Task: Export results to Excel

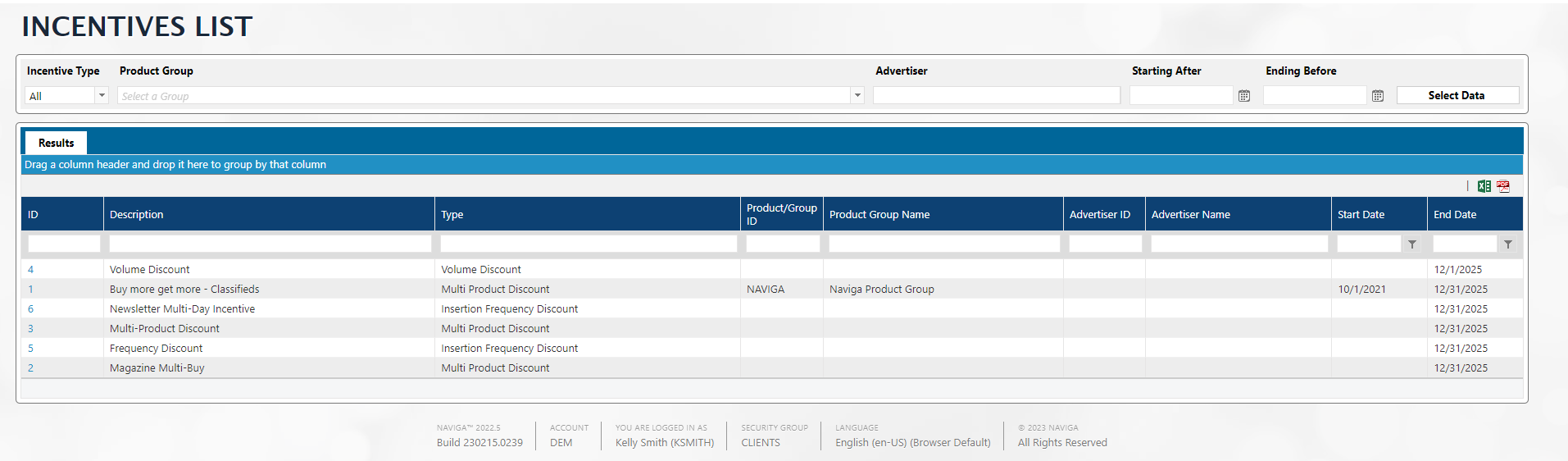Action: pos(1484,186)
